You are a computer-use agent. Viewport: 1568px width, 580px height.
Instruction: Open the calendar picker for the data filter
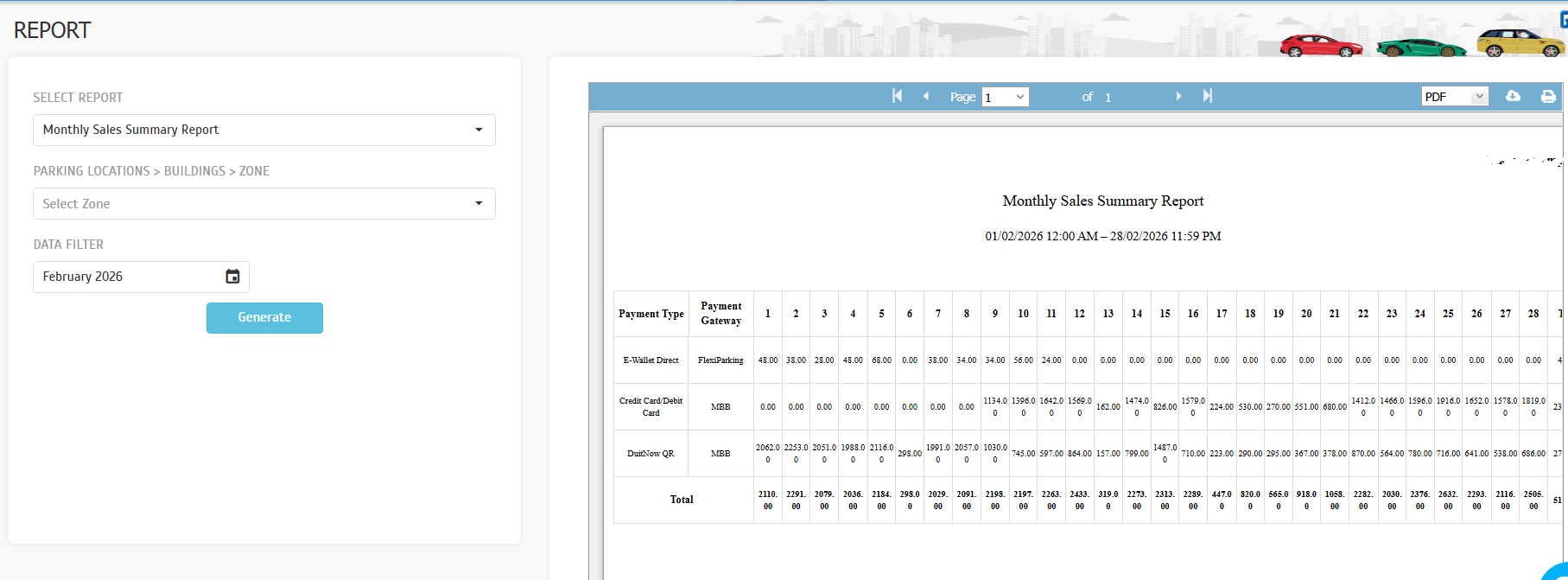(232, 277)
